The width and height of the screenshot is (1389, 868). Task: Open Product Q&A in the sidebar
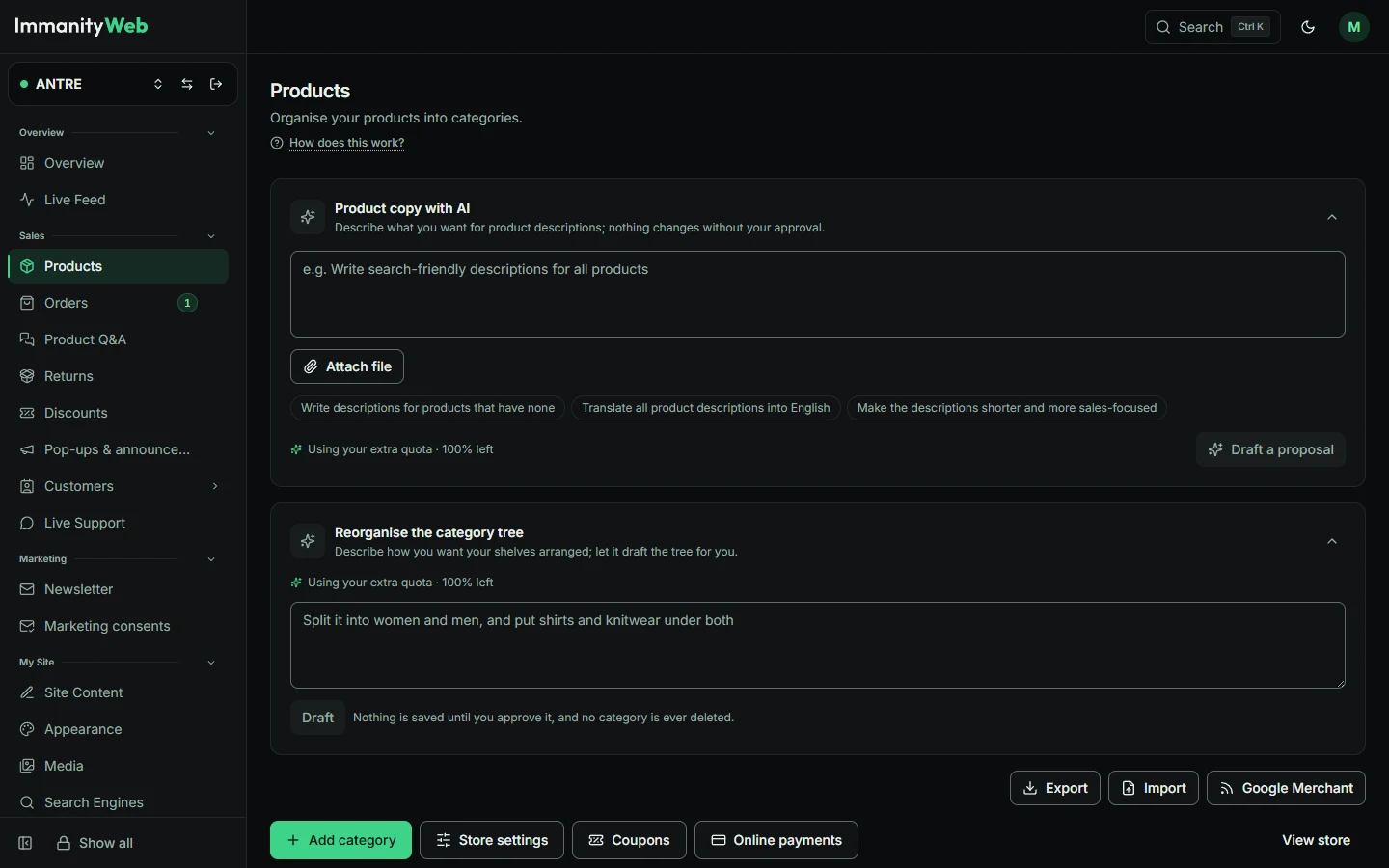(118, 339)
